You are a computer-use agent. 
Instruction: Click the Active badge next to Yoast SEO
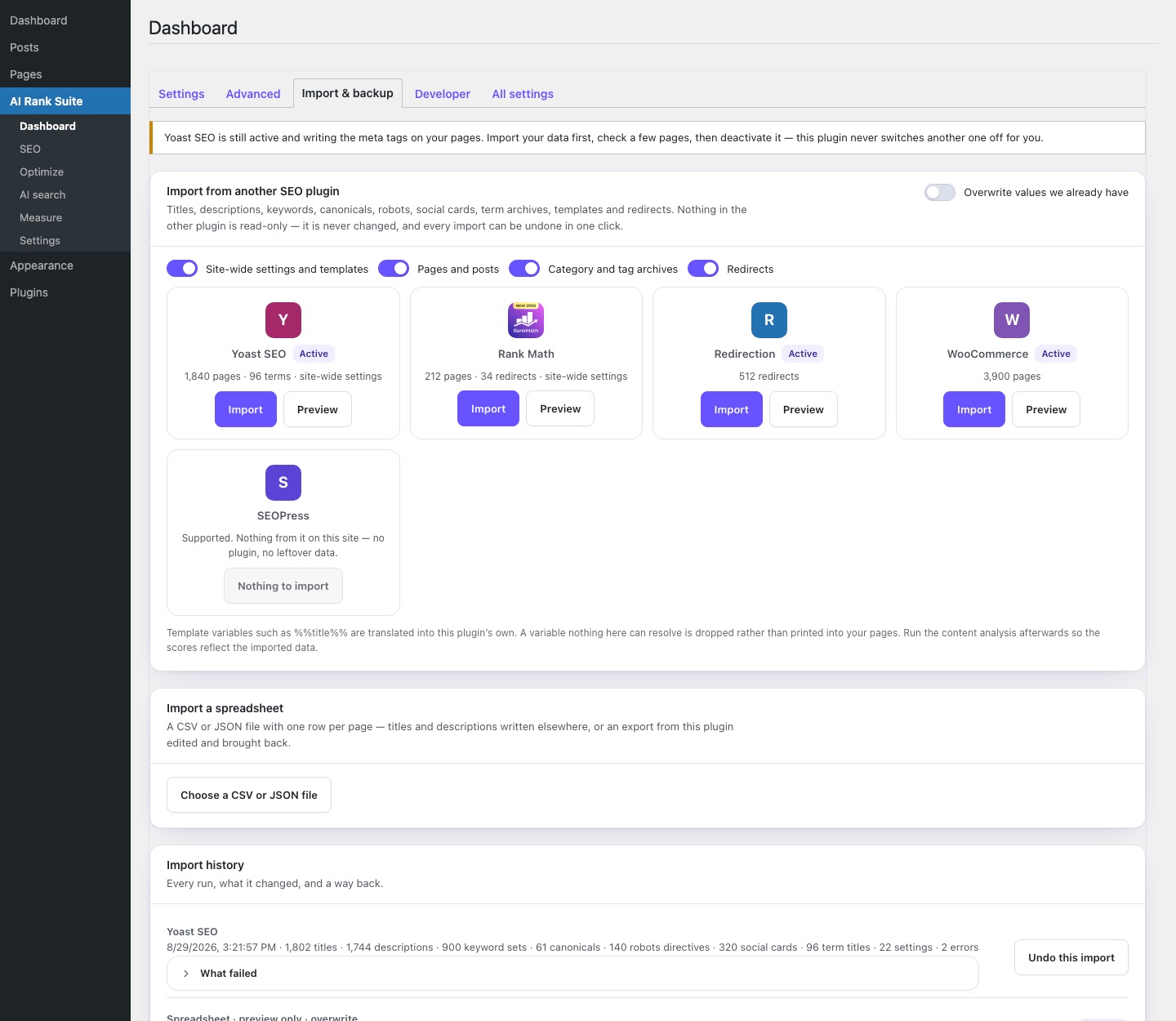(x=314, y=354)
